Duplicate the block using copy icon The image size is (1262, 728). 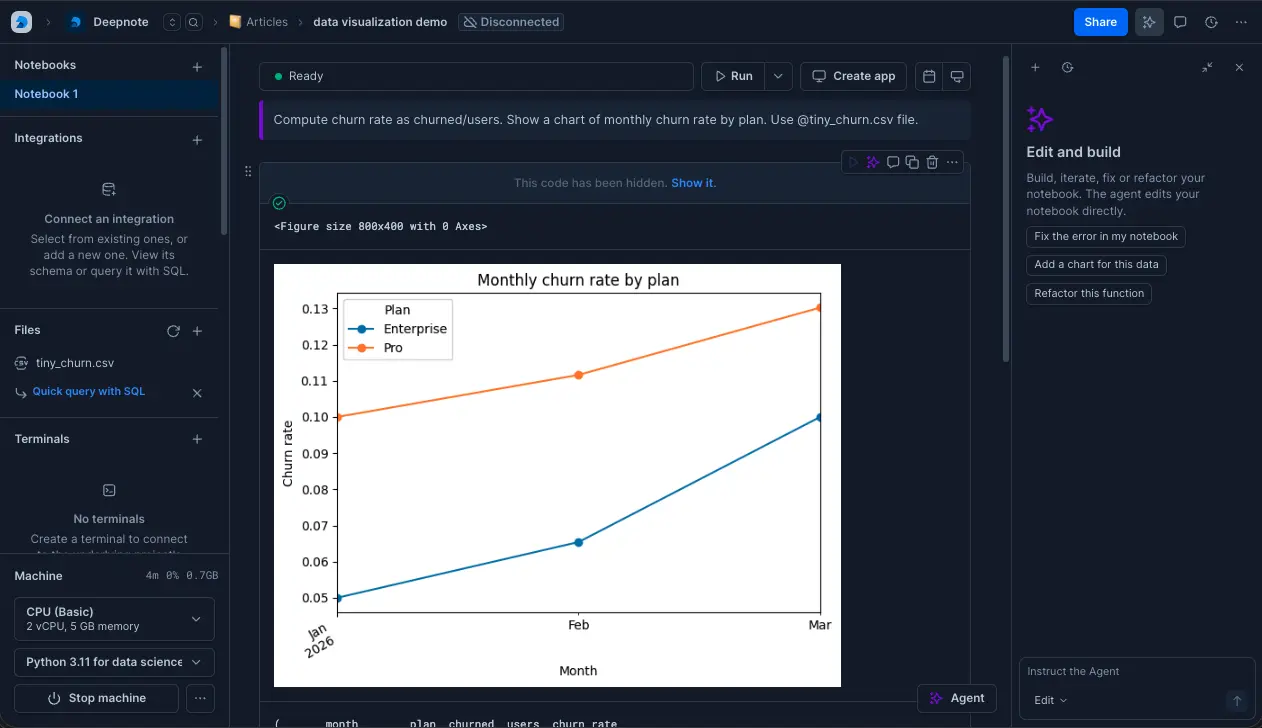click(x=912, y=162)
